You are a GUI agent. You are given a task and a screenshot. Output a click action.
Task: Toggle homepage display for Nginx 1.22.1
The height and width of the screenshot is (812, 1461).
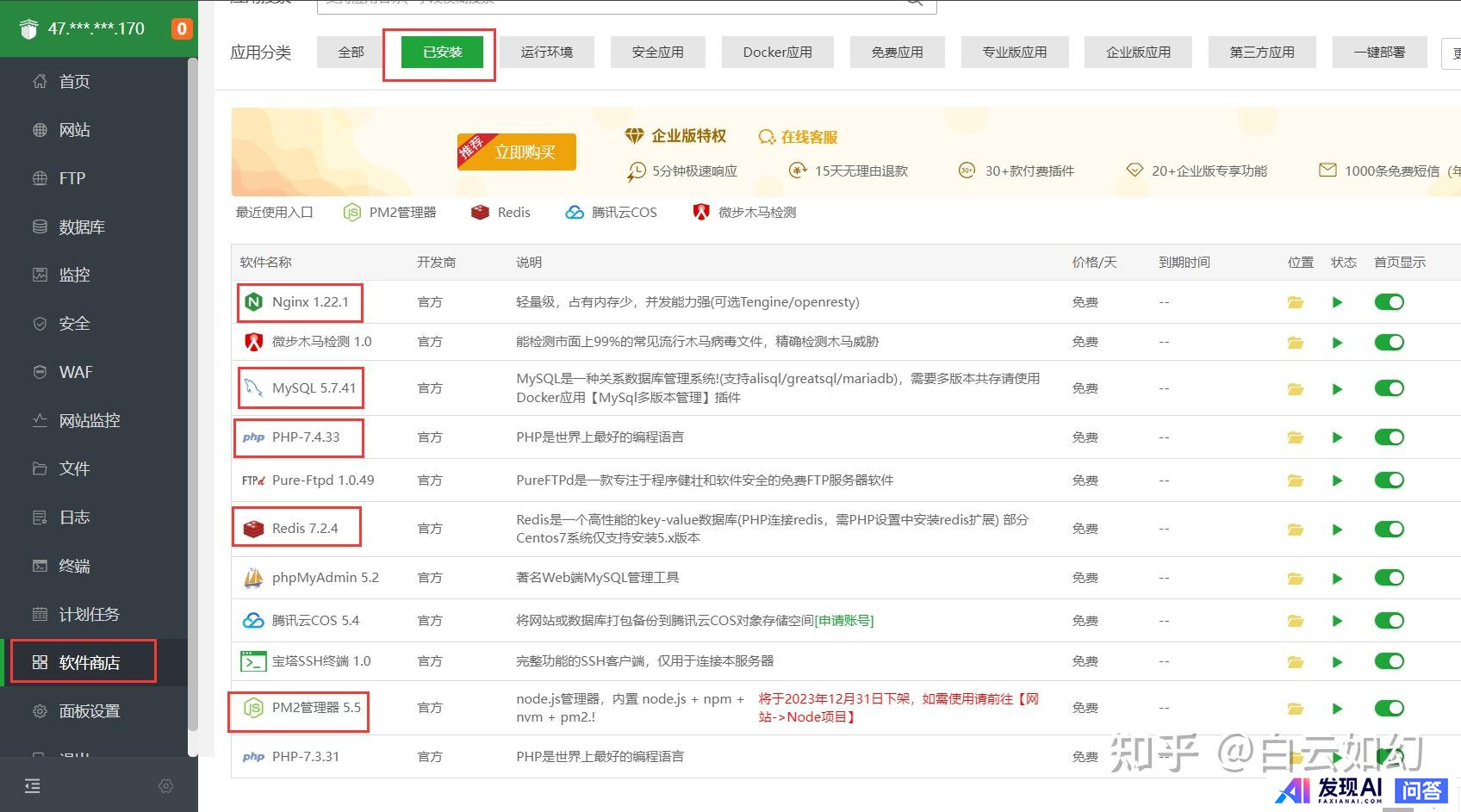(1389, 302)
